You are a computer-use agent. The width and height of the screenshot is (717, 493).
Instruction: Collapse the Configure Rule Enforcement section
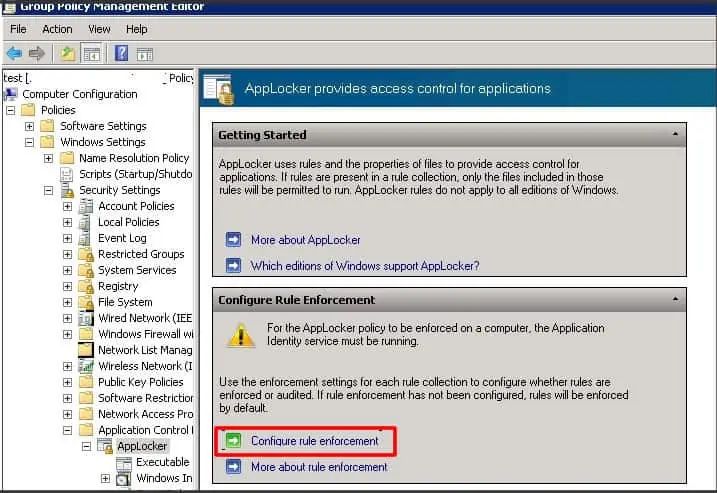coord(675,300)
